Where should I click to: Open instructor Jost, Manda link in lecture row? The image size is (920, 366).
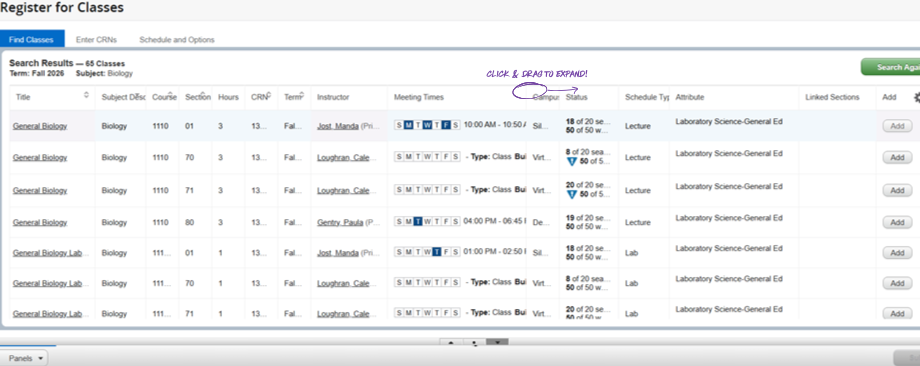338,126
